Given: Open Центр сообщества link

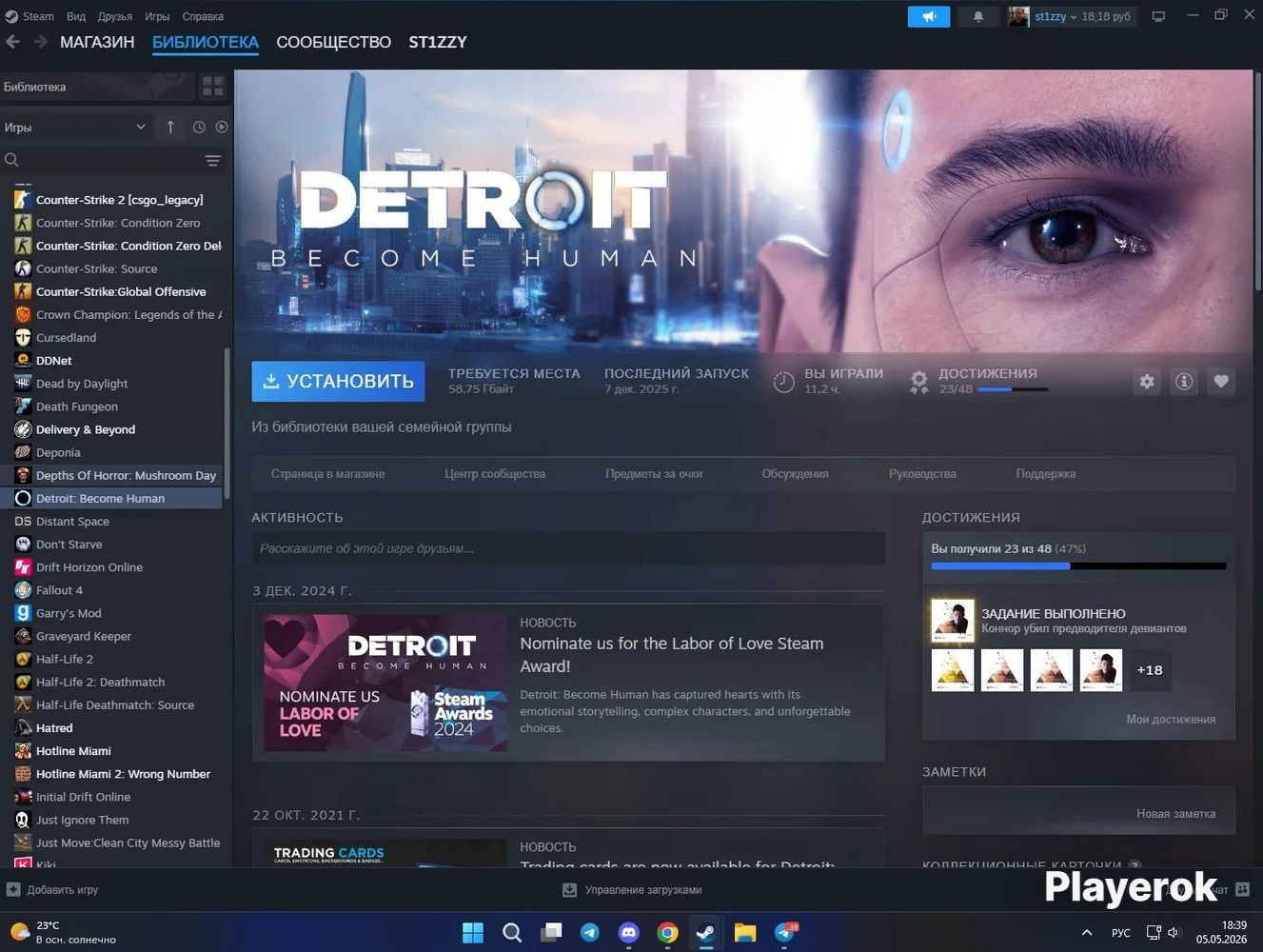Looking at the screenshot, I should click(x=495, y=473).
